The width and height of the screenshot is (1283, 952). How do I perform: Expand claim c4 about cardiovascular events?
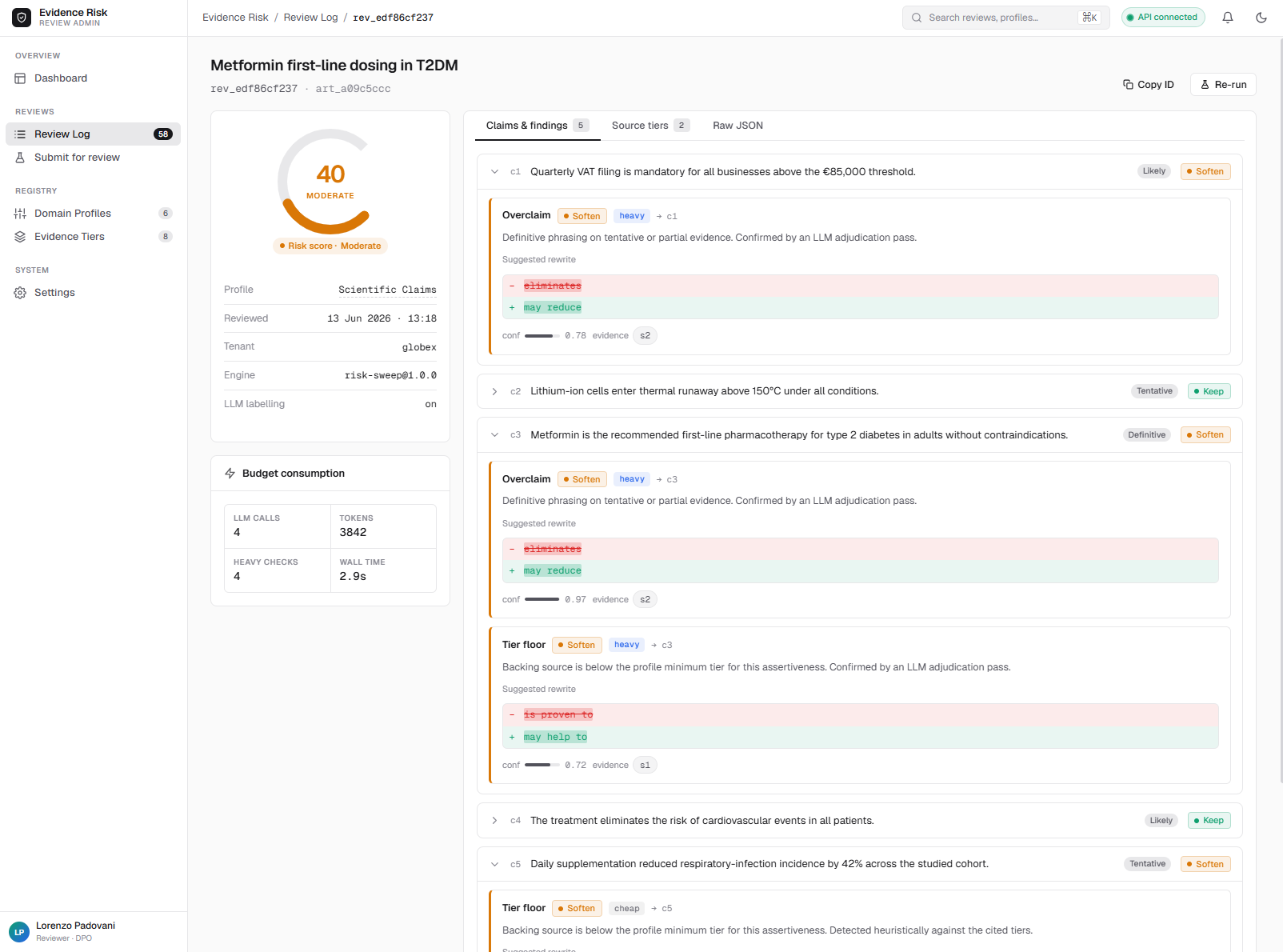pos(494,821)
